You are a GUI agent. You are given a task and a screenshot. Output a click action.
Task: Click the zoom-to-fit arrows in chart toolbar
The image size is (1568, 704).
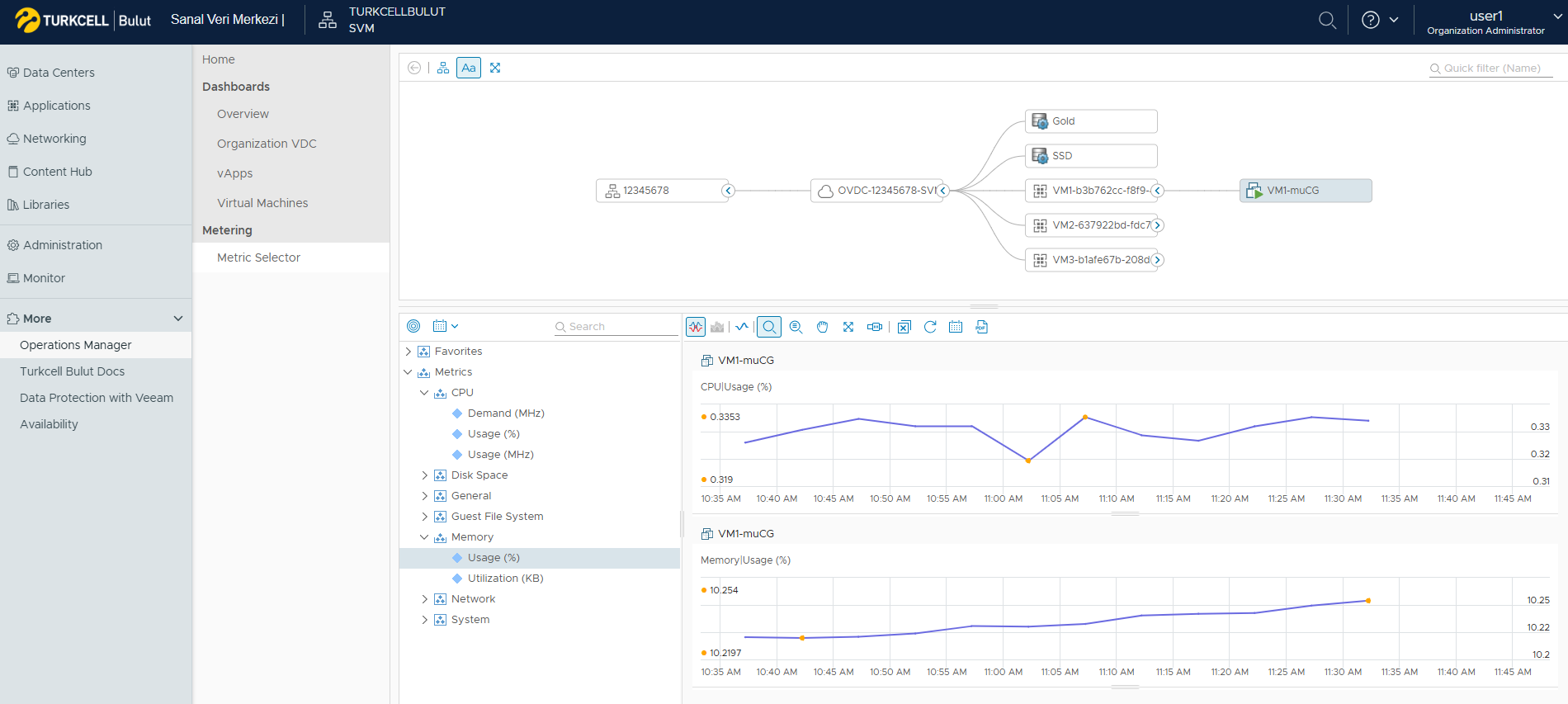point(848,327)
